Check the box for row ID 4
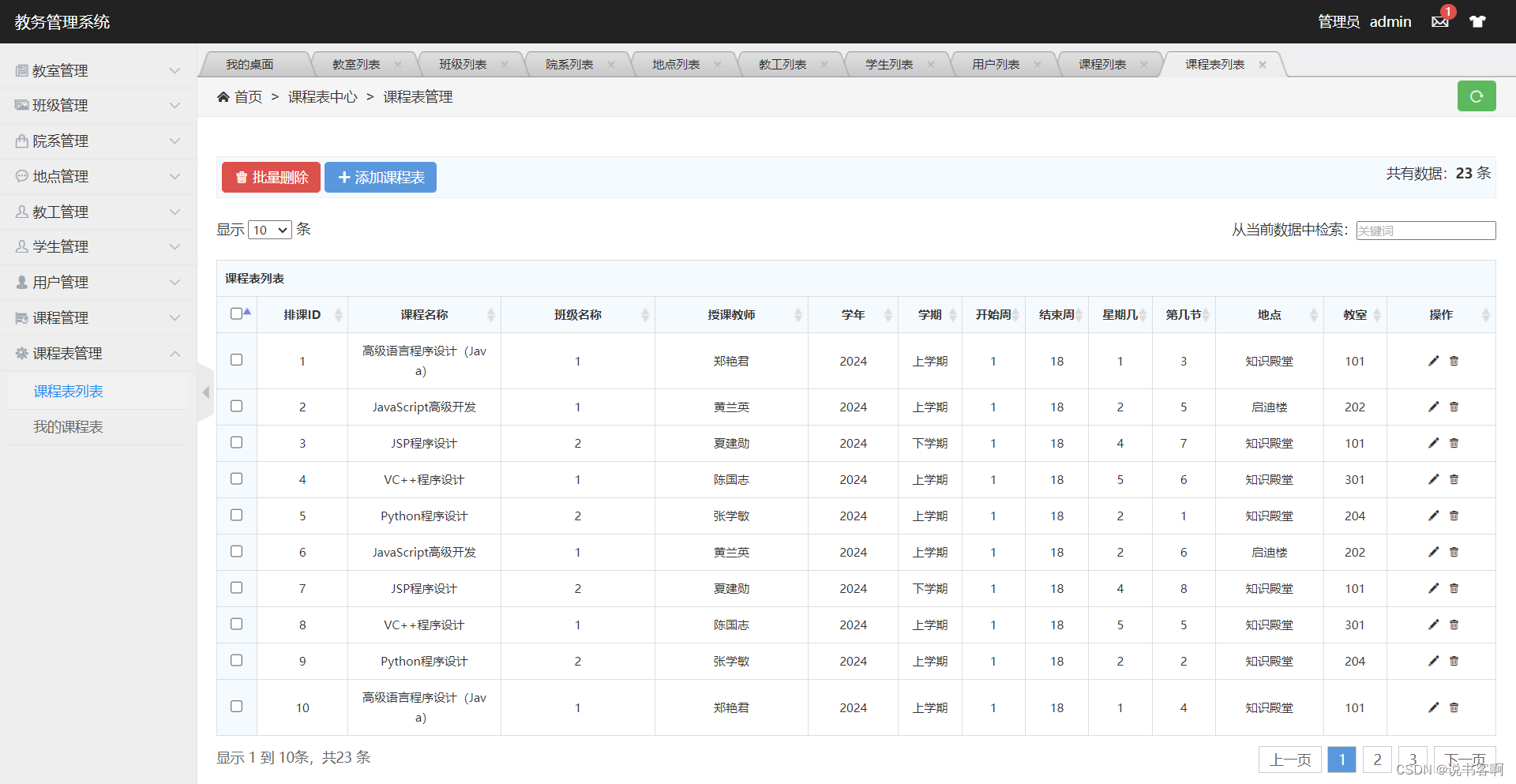This screenshot has height=784, width=1516. (x=236, y=478)
